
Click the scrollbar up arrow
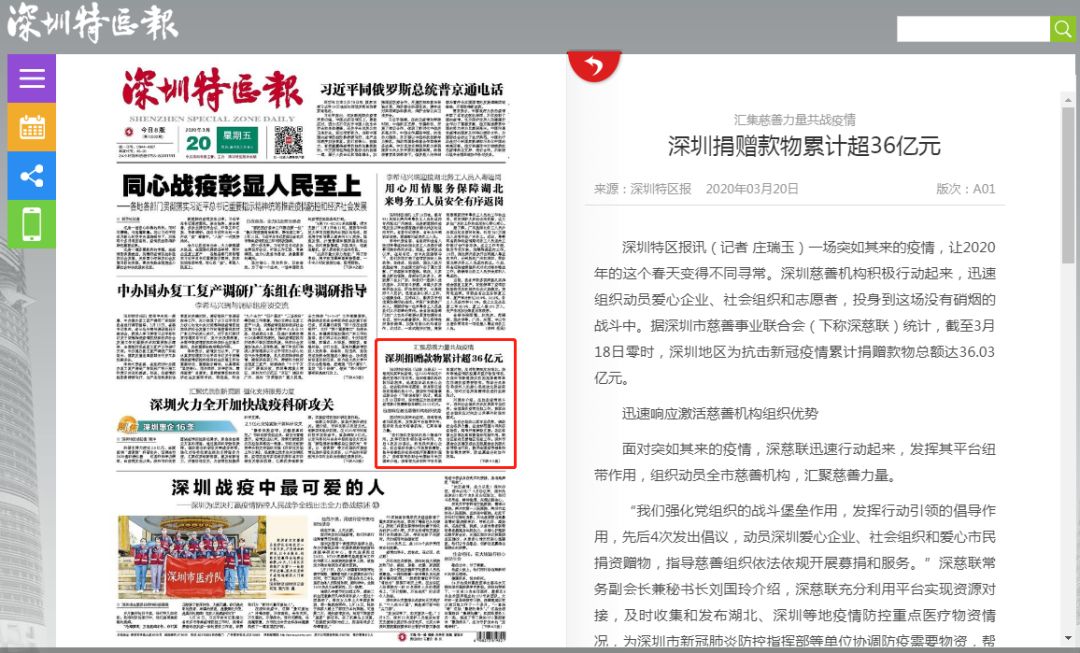point(1068,101)
